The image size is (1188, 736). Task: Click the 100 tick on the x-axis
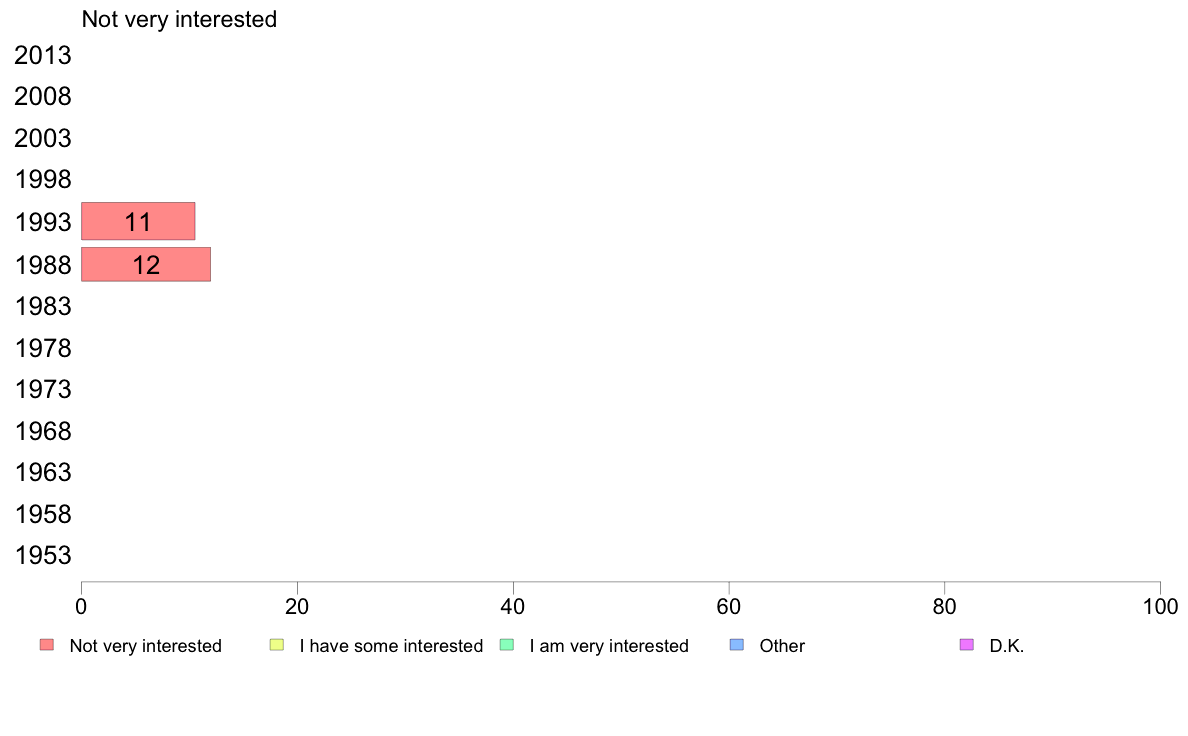pyautogui.click(x=1160, y=606)
